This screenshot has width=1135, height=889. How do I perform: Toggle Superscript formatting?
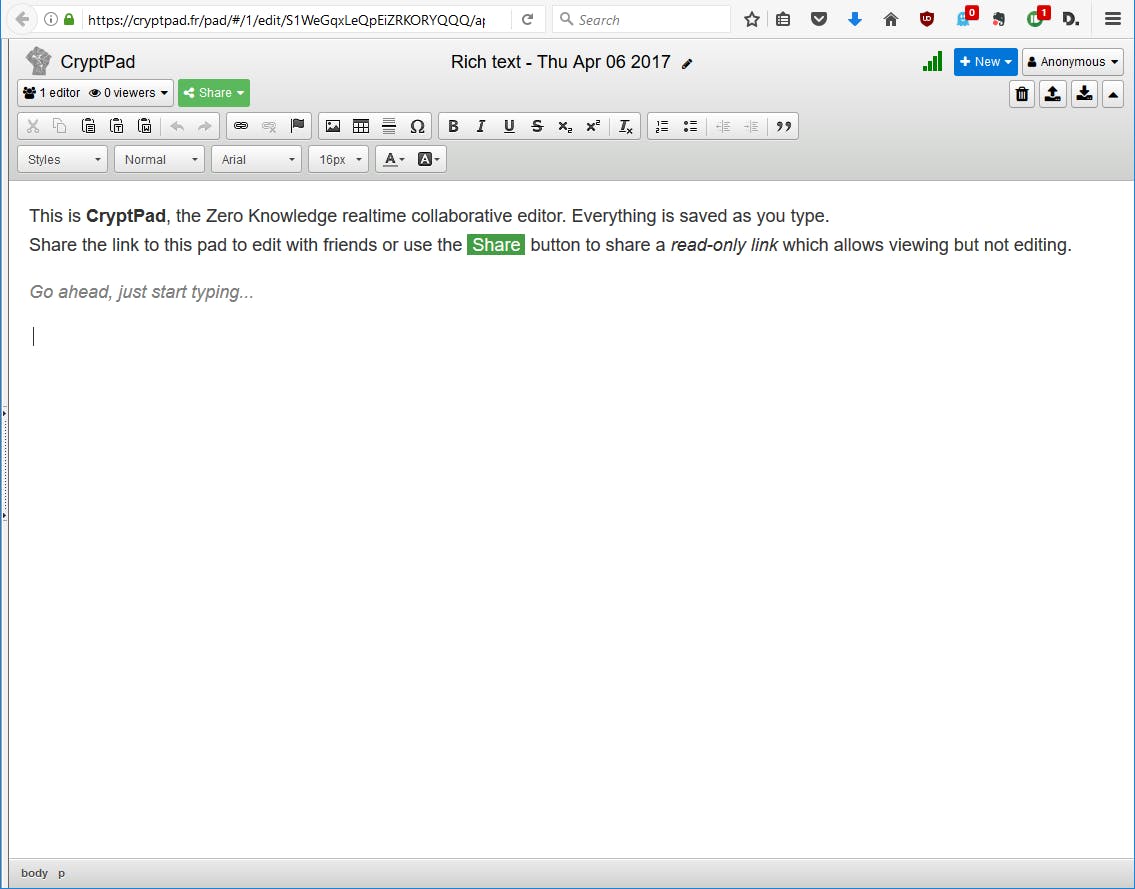pyautogui.click(x=594, y=126)
